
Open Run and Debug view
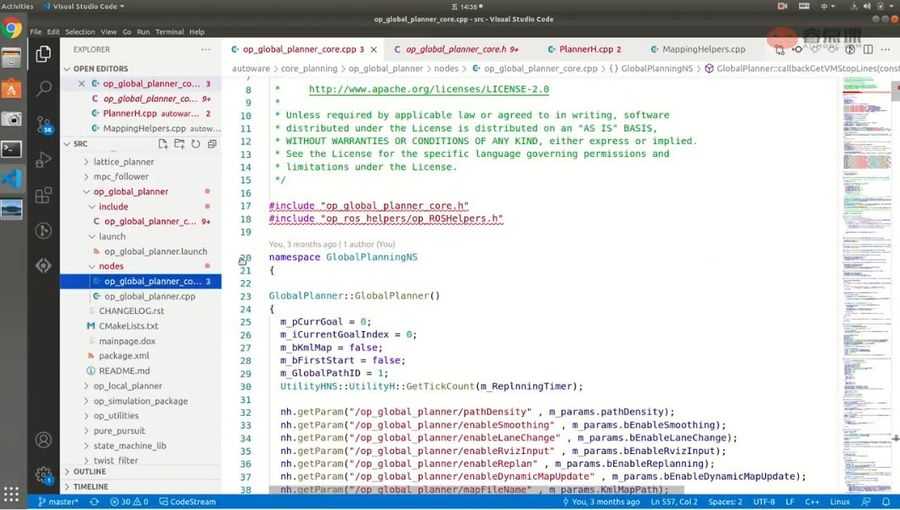click(44, 159)
